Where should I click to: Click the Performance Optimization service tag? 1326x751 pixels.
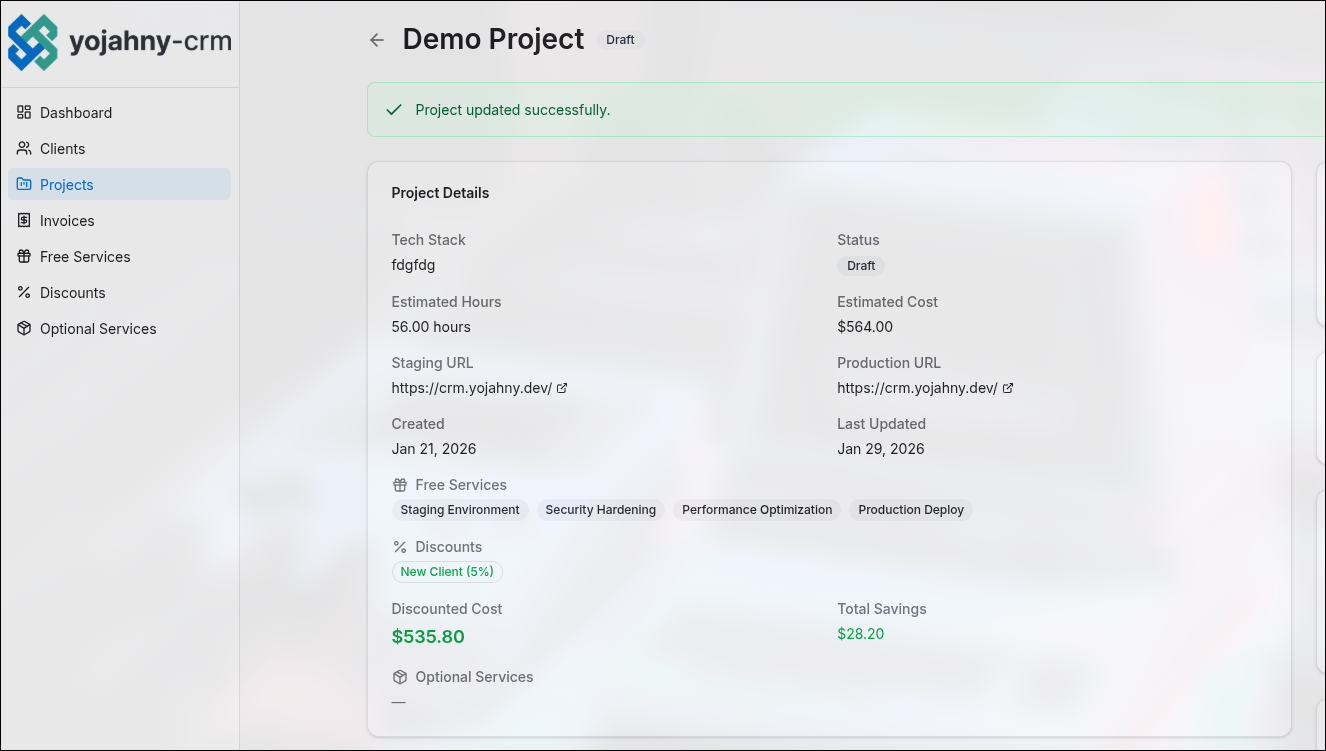click(x=757, y=510)
